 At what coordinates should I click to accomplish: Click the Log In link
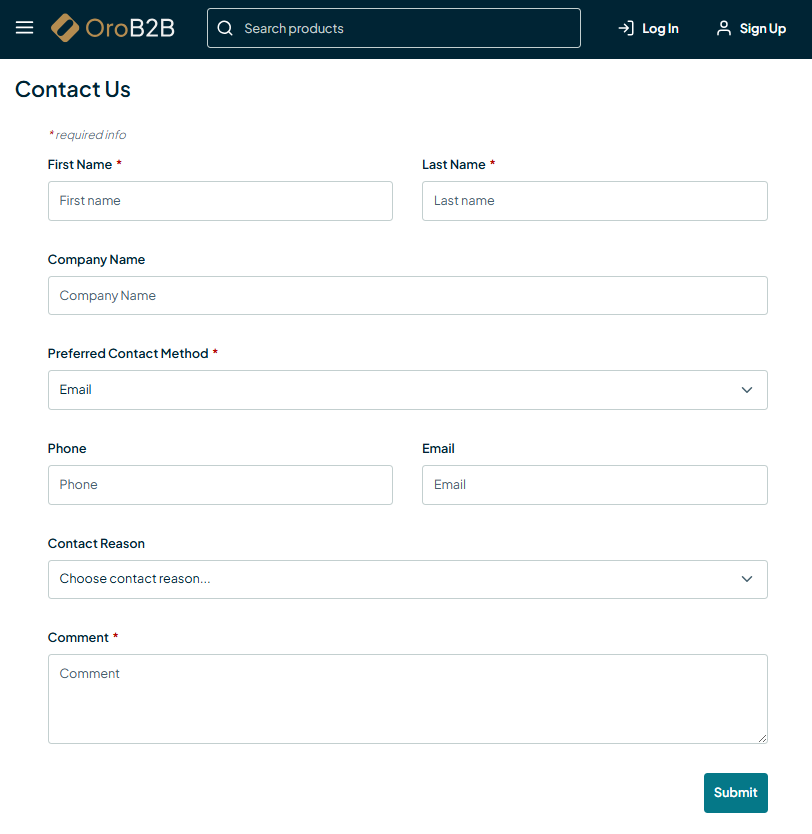click(x=660, y=29)
